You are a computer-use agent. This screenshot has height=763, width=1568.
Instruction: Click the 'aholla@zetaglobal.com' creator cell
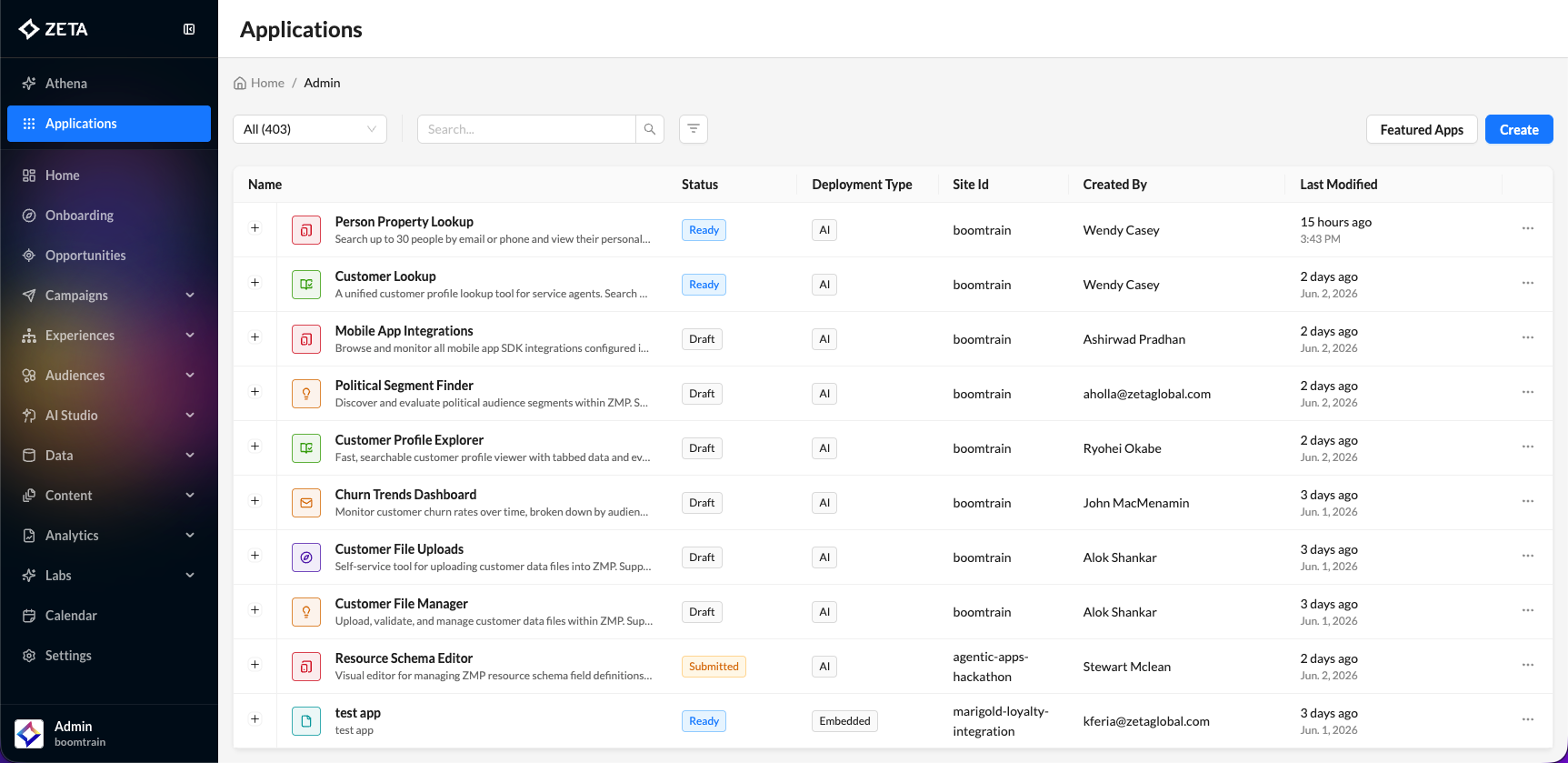point(1146,394)
